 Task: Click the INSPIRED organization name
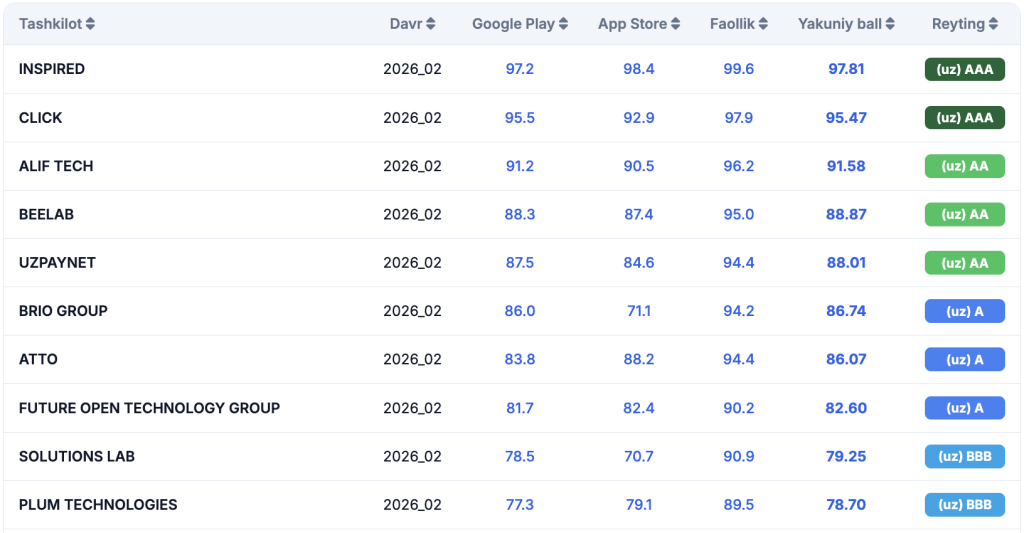(x=52, y=69)
